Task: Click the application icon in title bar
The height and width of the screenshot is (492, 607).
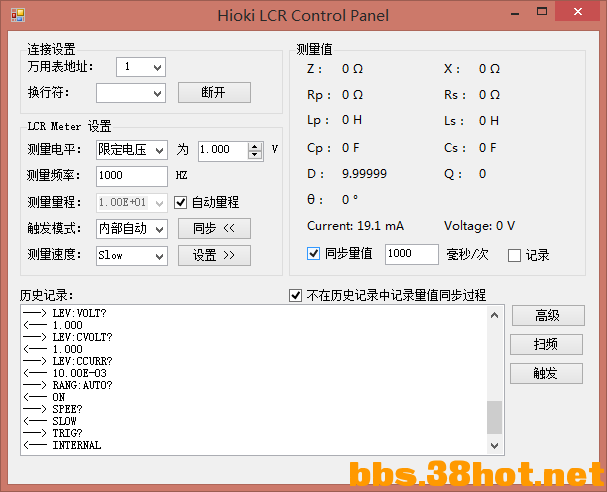Action: [x=18, y=15]
